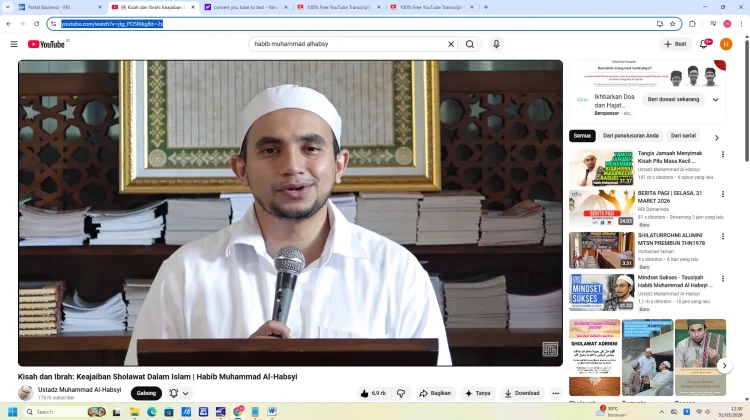Open Chrome media controls icon

coord(713,24)
